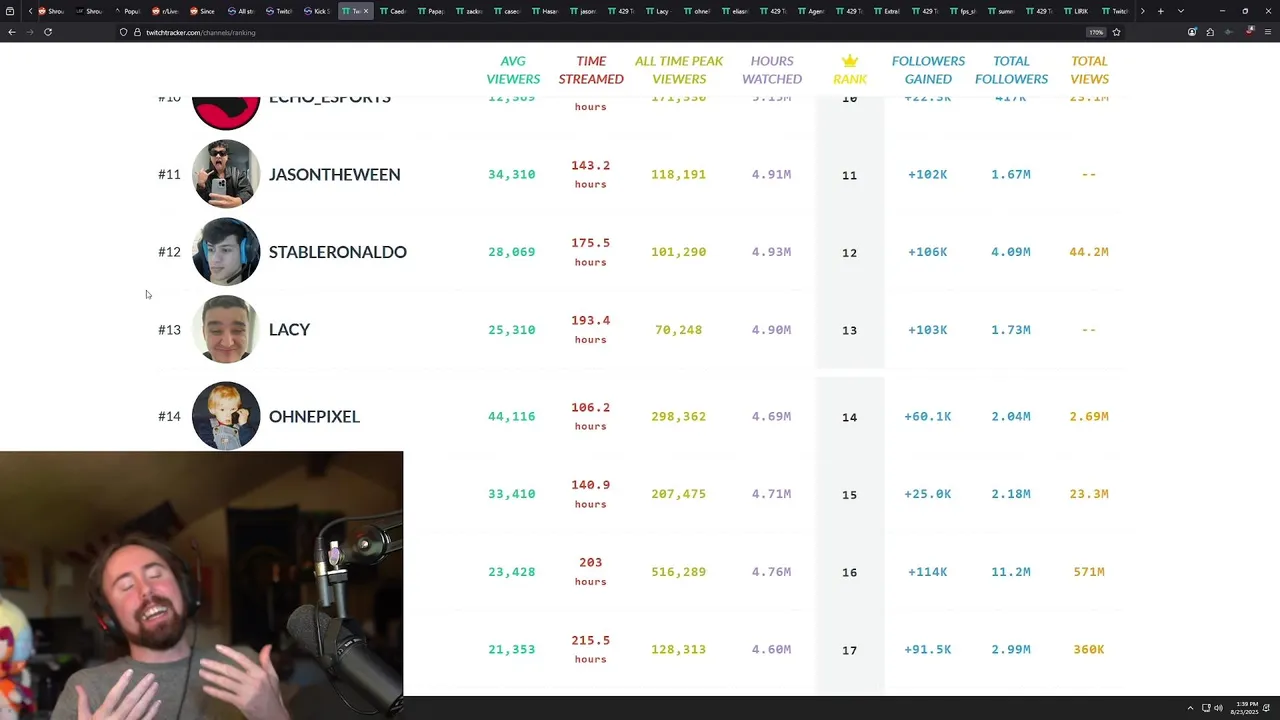Click the crown icon above RANK
This screenshot has height=720, width=1280.
(849, 61)
